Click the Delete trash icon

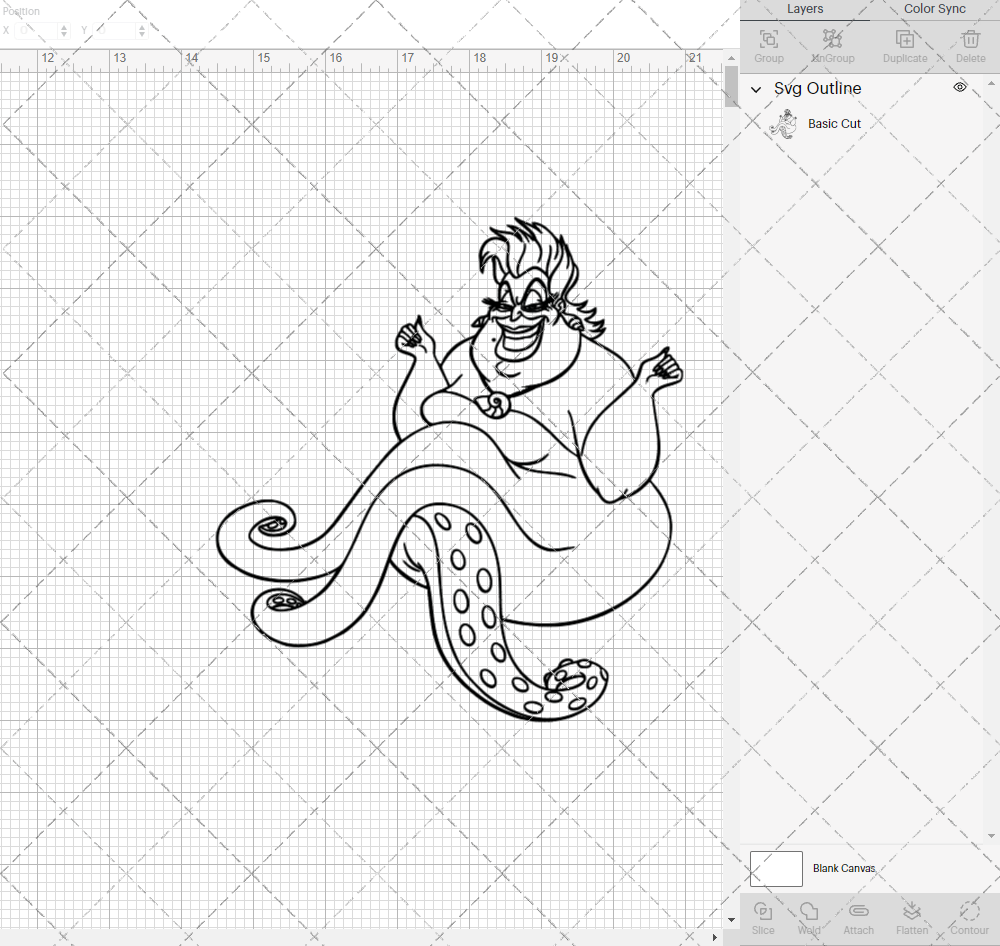pos(970,39)
